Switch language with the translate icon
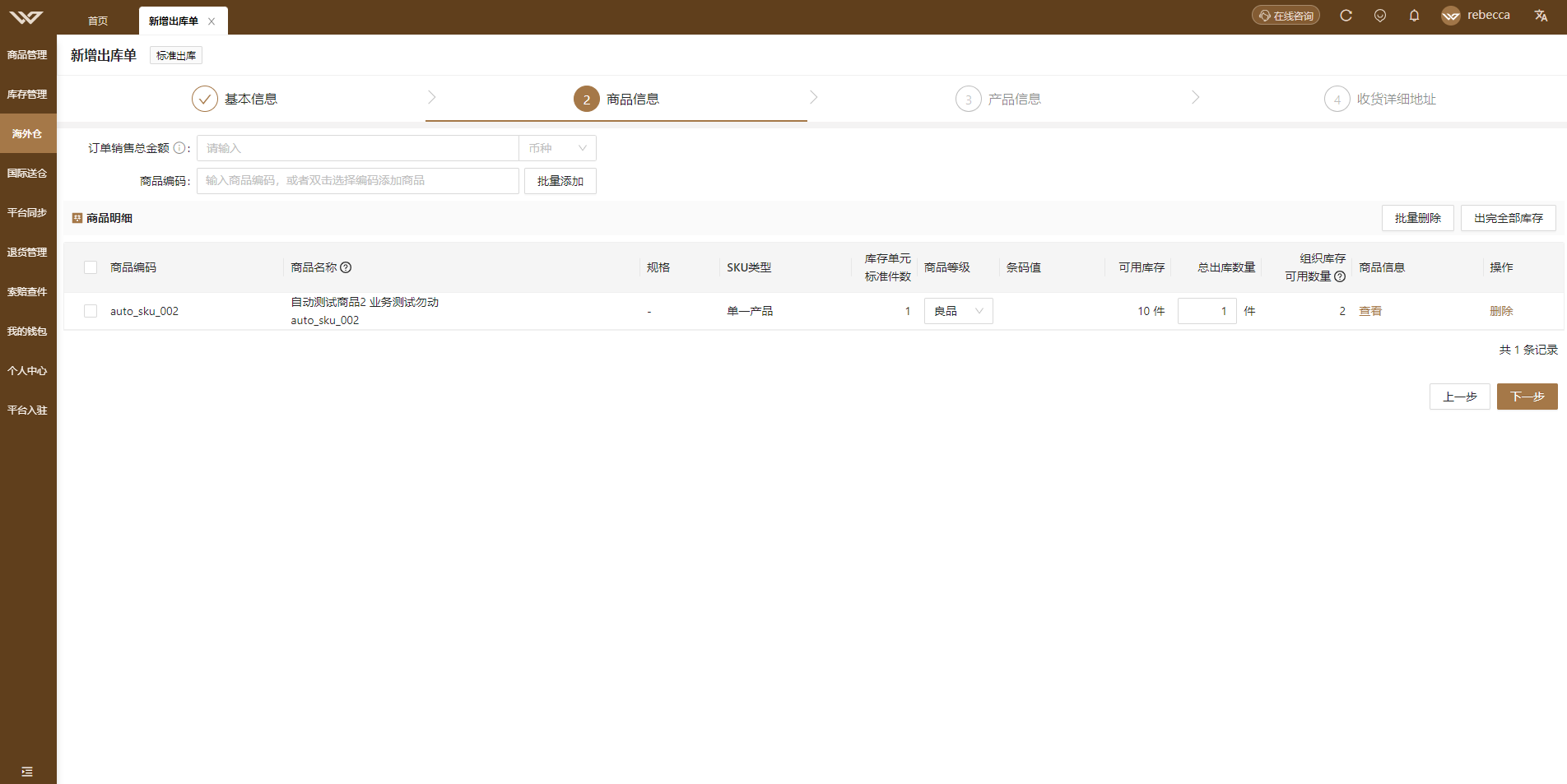Viewport: 1567px width, 784px height. (x=1541, y=16)
